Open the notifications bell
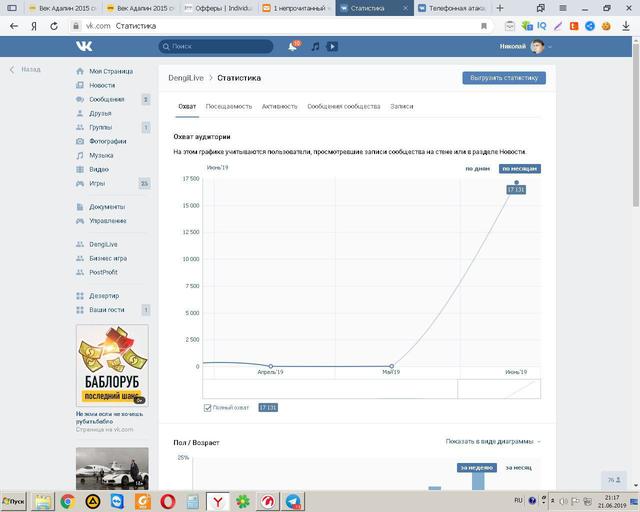This screenshot has height=512, width=640. pyautogui.click(x=293, y=46)
